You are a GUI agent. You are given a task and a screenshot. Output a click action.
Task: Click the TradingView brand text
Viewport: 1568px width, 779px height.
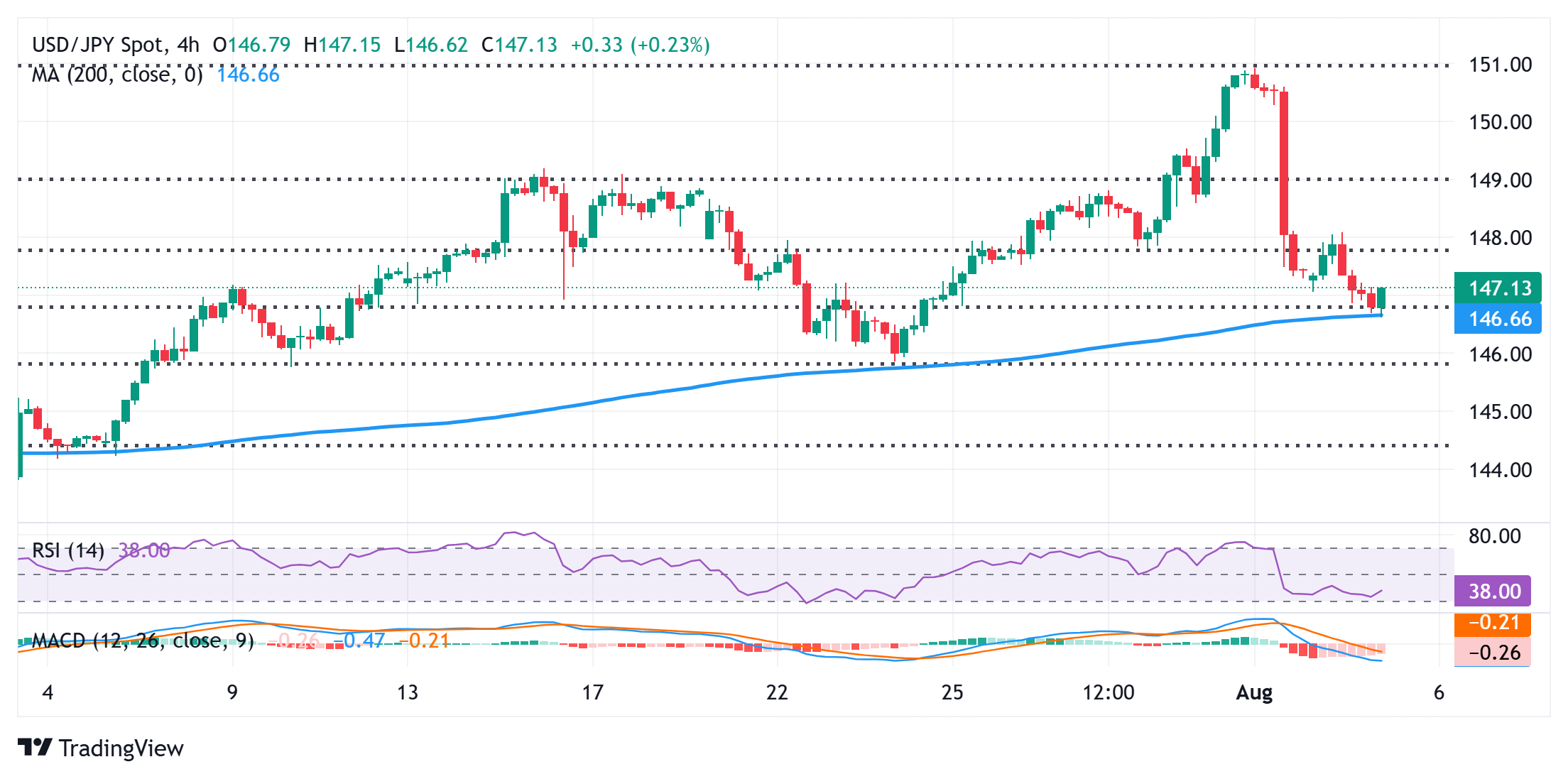[121, 748]
